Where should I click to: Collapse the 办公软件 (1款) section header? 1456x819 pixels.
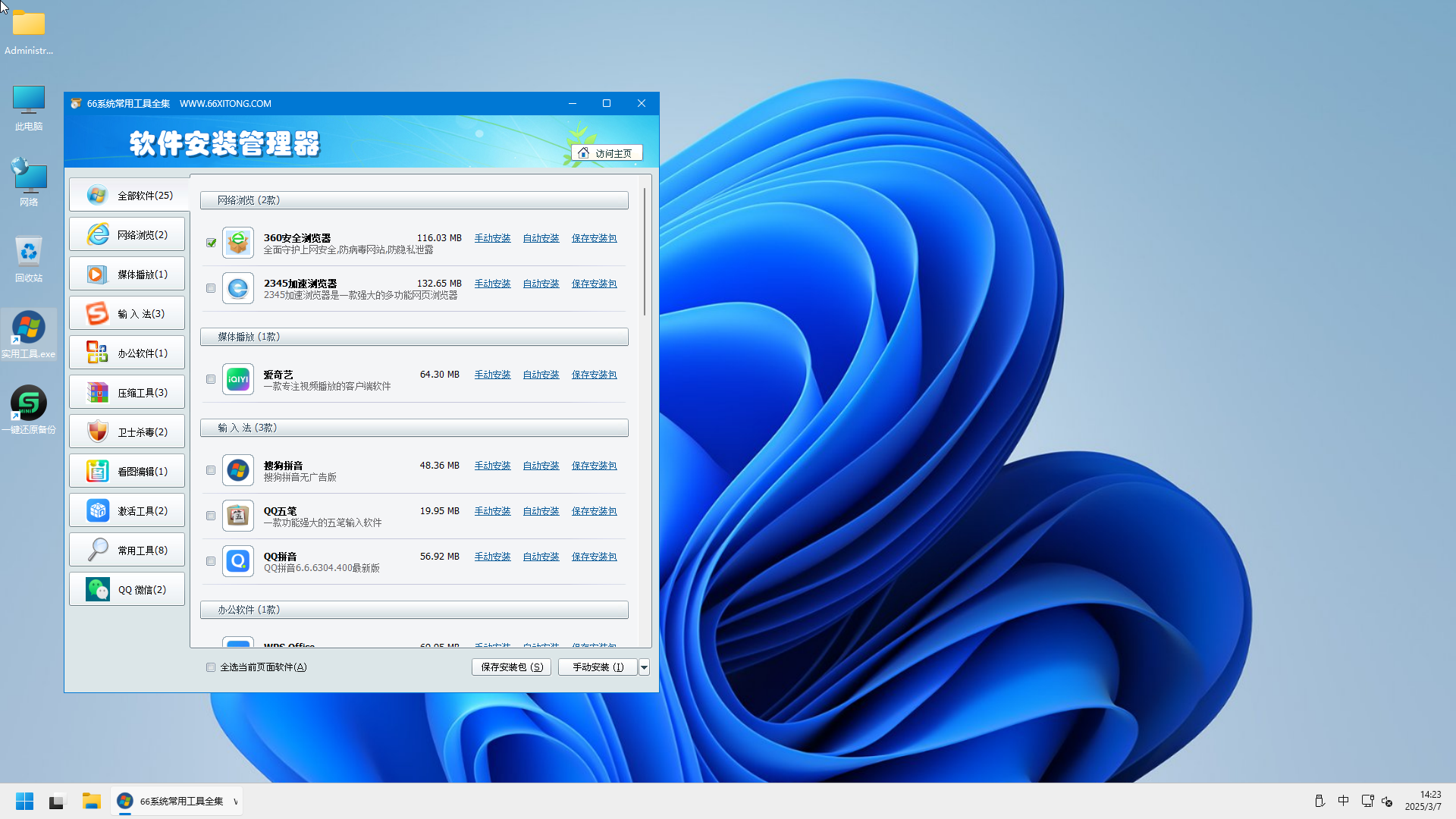(414, 610)
